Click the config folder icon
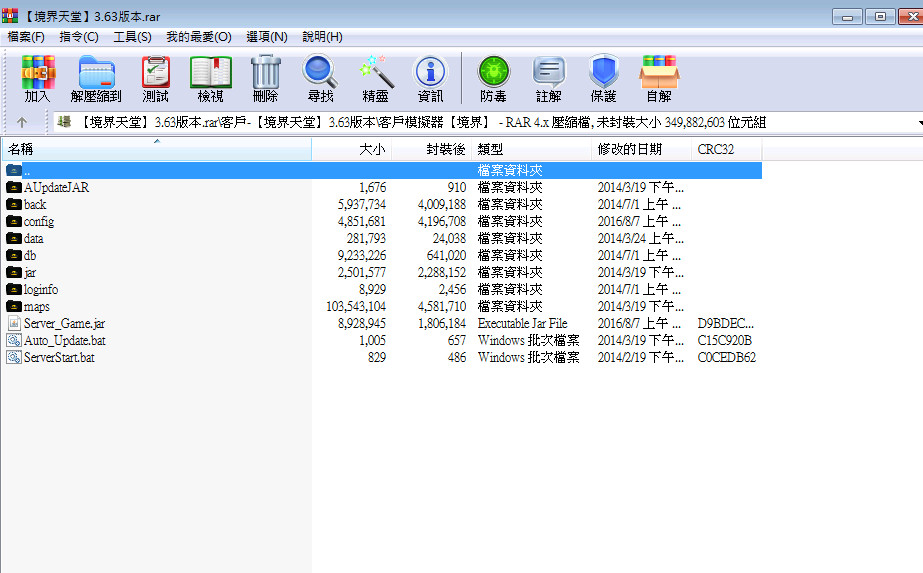923x573 pixels. coord(14,221)
